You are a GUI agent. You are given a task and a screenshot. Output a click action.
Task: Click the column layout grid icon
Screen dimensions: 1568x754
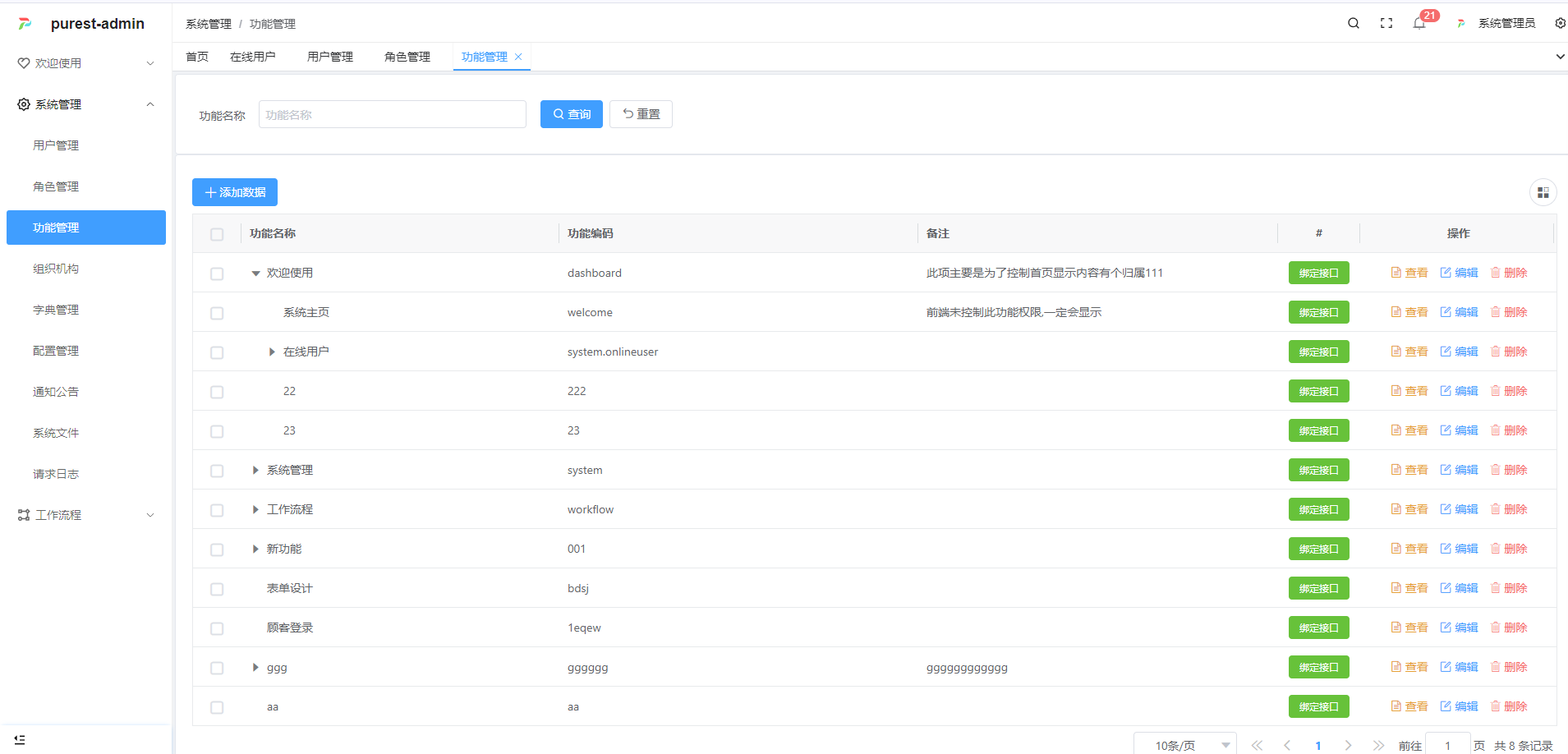1543,192
